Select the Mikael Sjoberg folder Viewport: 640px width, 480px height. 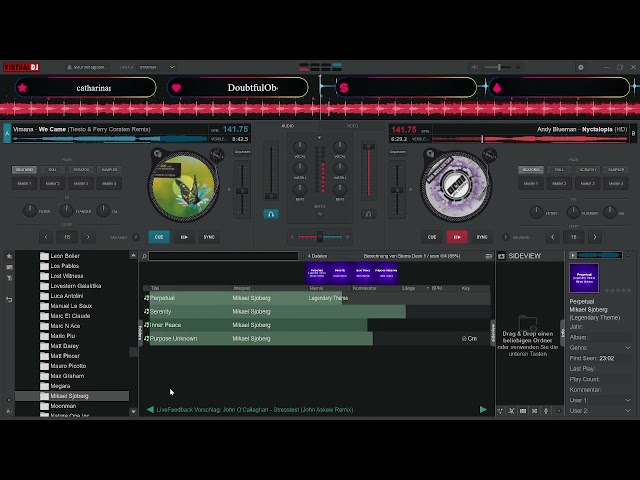pyautogui.click(x=72, y=396)
